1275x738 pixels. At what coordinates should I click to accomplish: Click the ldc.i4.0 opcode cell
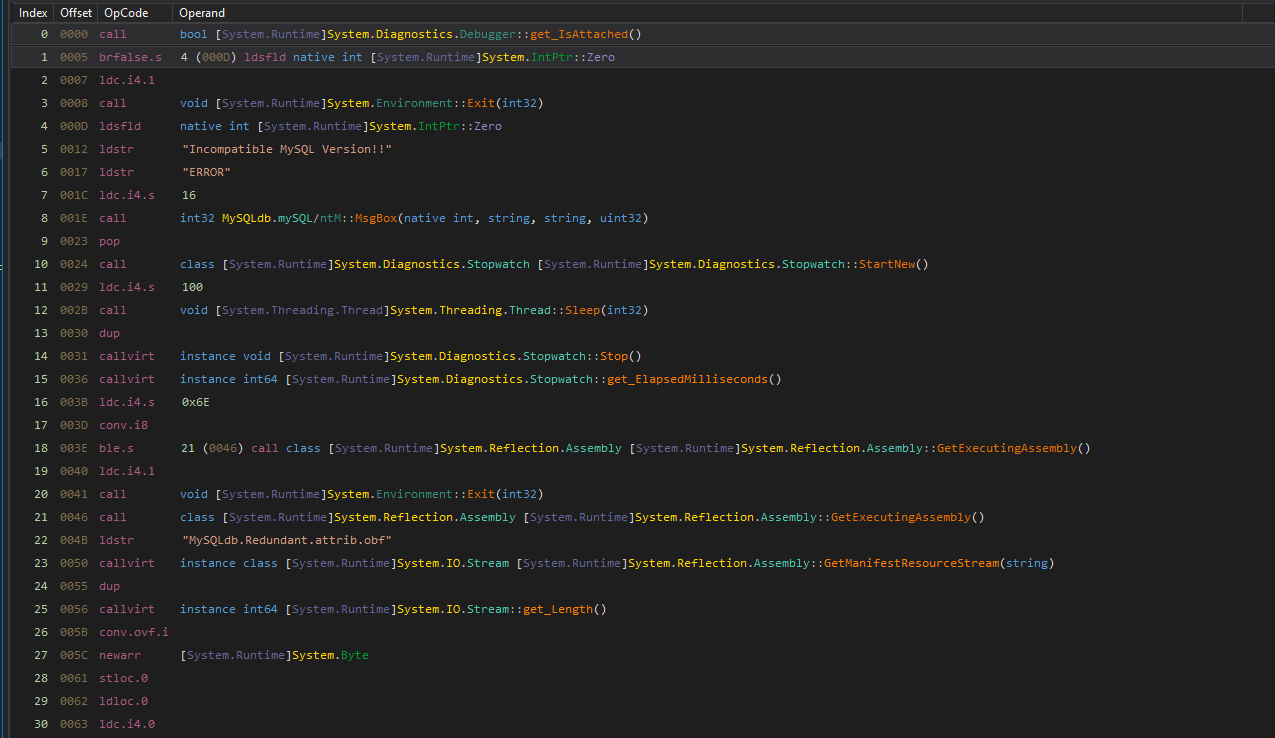(126, 724)
